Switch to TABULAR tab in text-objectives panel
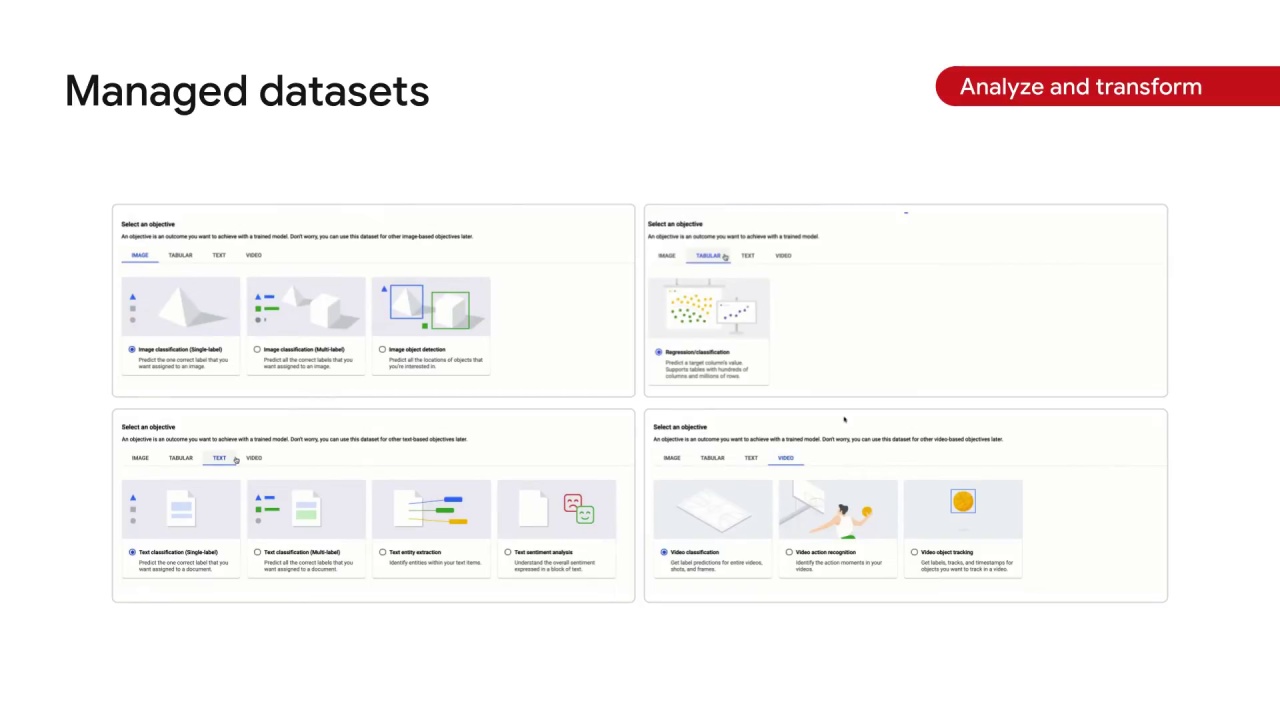The image size is (1280, 720). [x=180, y=458]
